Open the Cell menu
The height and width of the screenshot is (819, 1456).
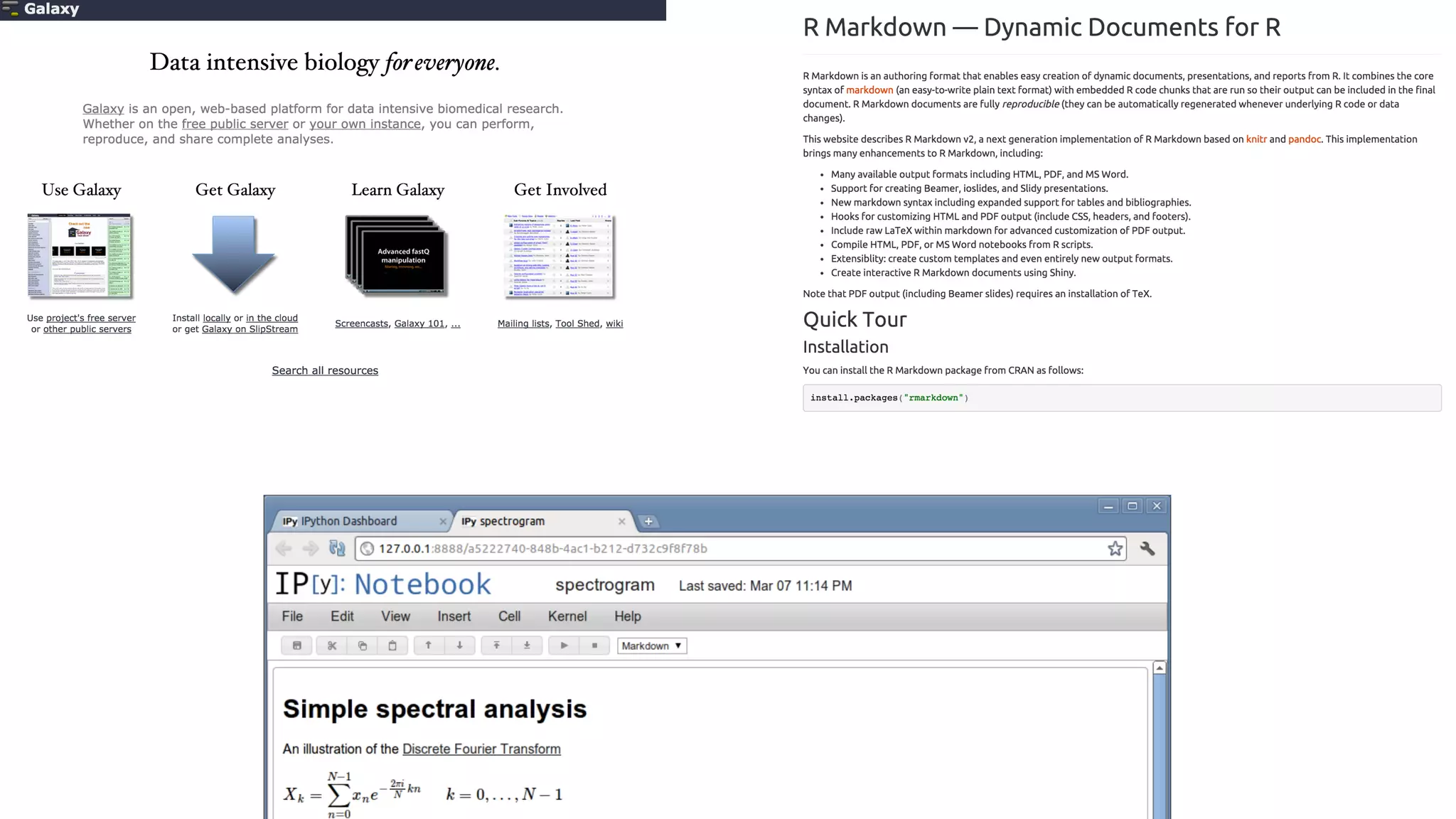pos(509,616)
